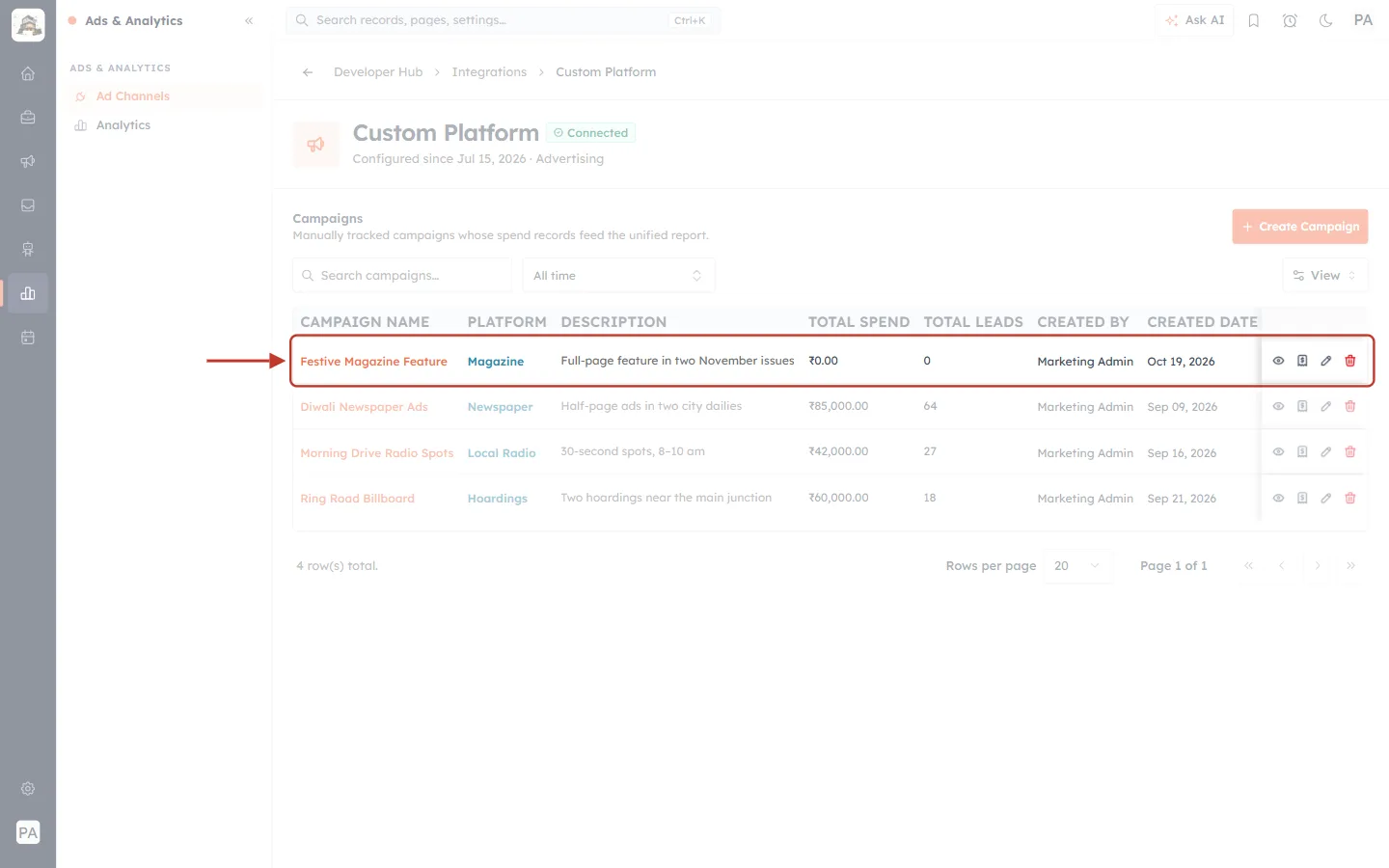1389x868 pixels.
Task: Open the View options dropdown
Action: pyautogui.click(x=1325, y=276)
